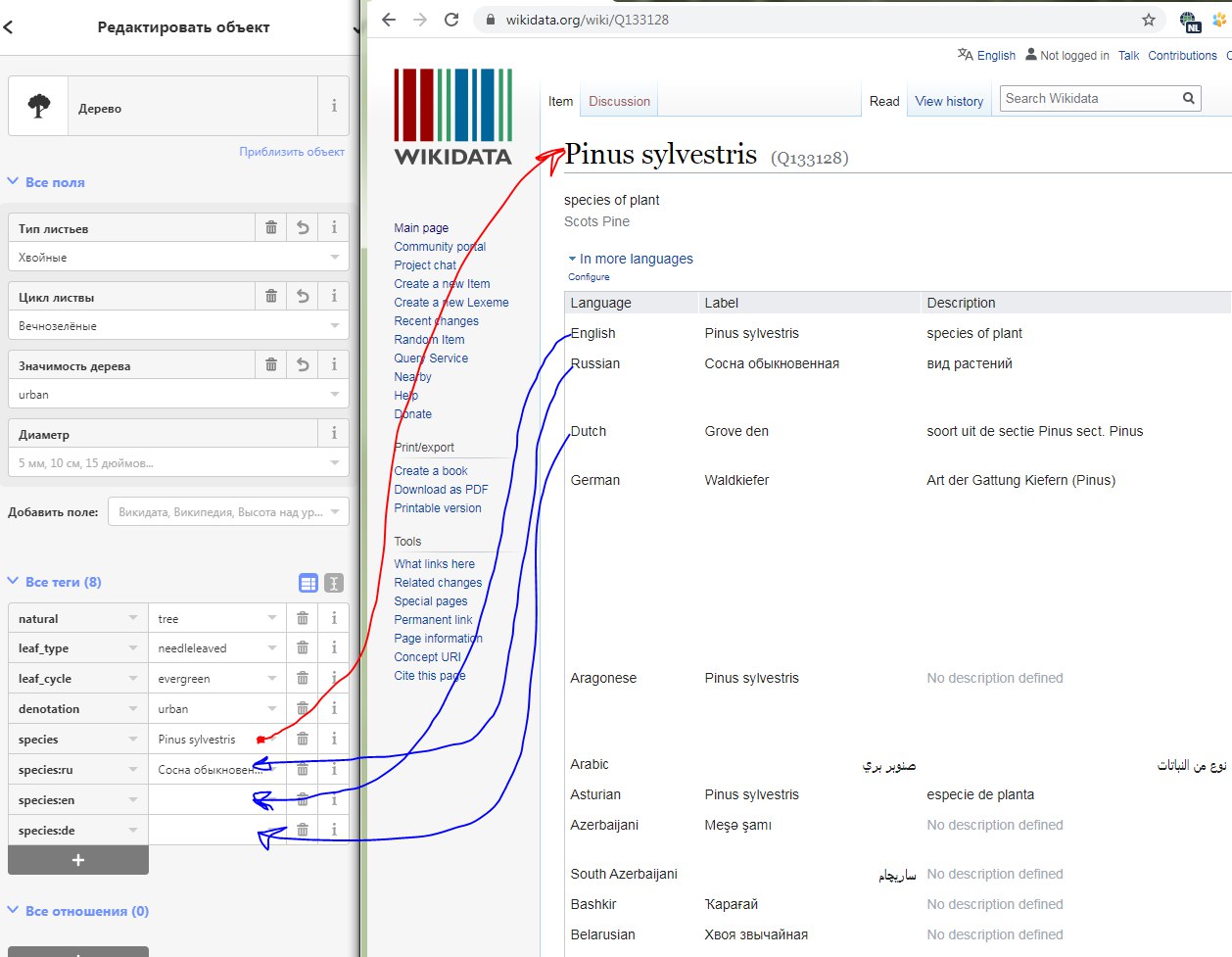
Task: Focus the Search Wikidata box
Action: [1088, 98]
